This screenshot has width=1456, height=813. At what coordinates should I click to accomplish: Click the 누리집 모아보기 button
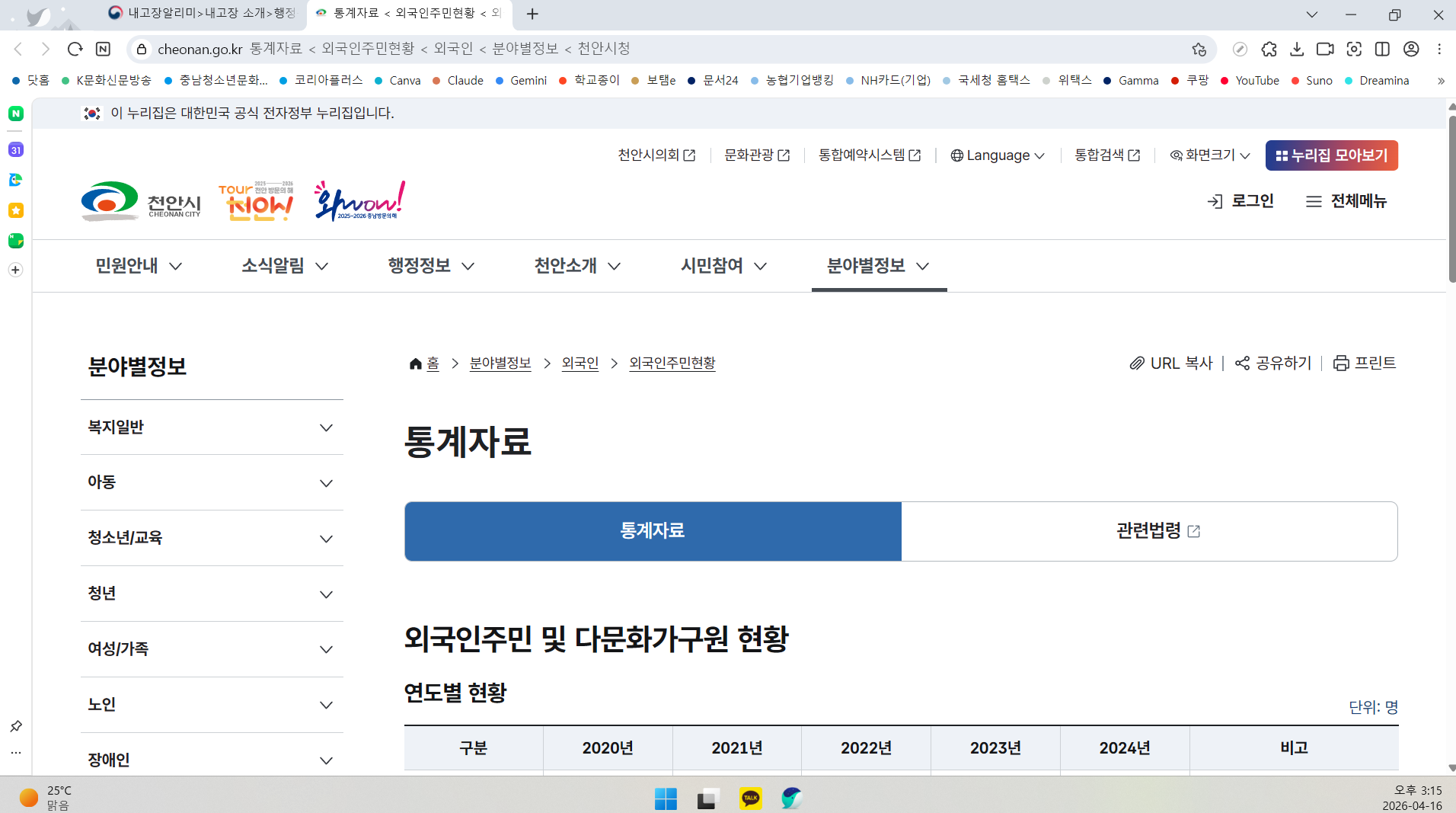point(1331,155)
